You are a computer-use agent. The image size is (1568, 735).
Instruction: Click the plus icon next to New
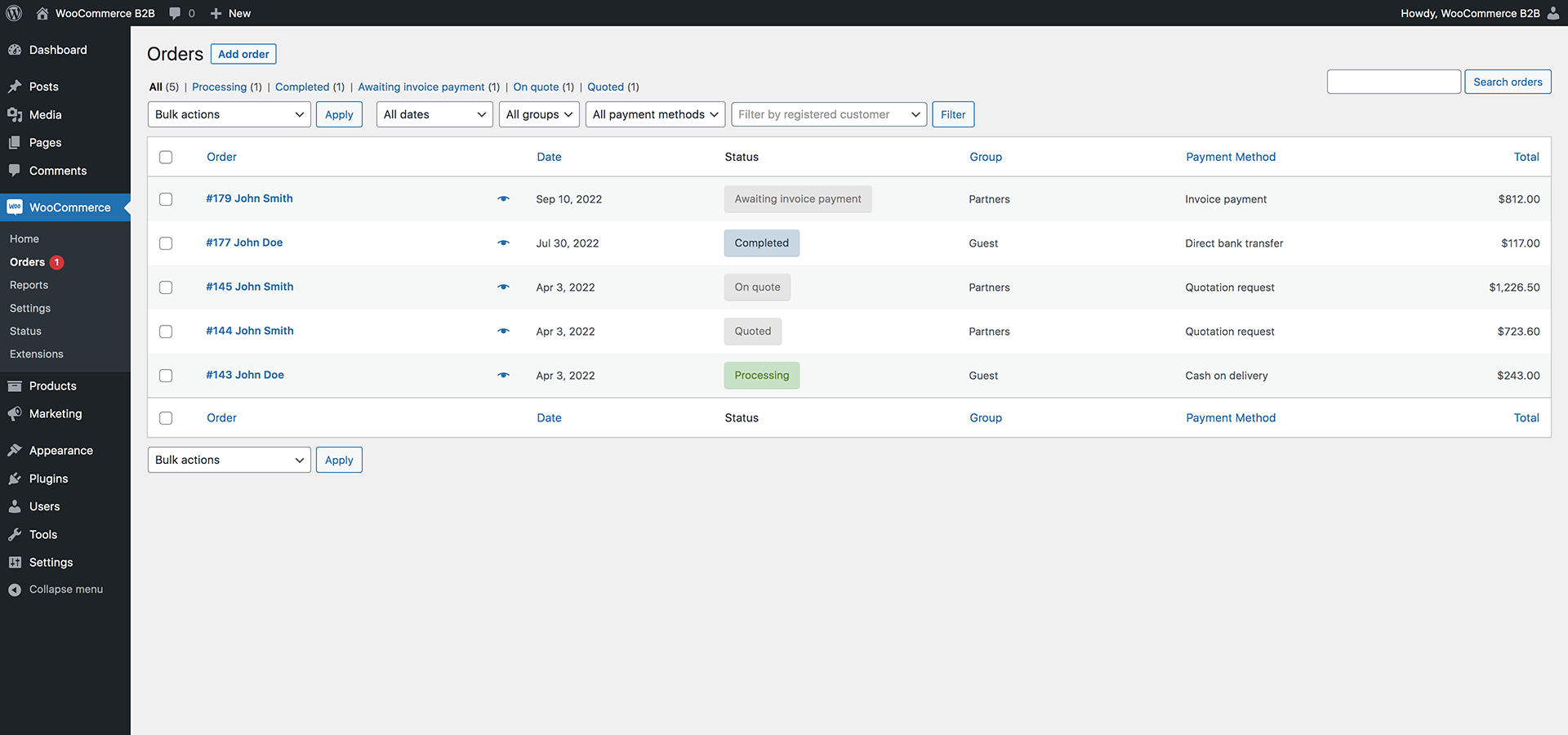pos(216,13)
